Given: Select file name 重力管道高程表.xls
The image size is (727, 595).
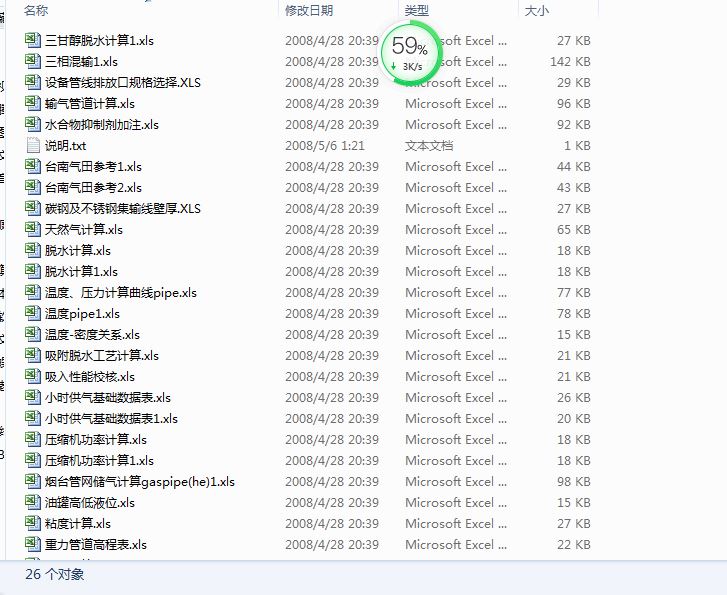Looking at the screenshot, I should tap(96, 544).
